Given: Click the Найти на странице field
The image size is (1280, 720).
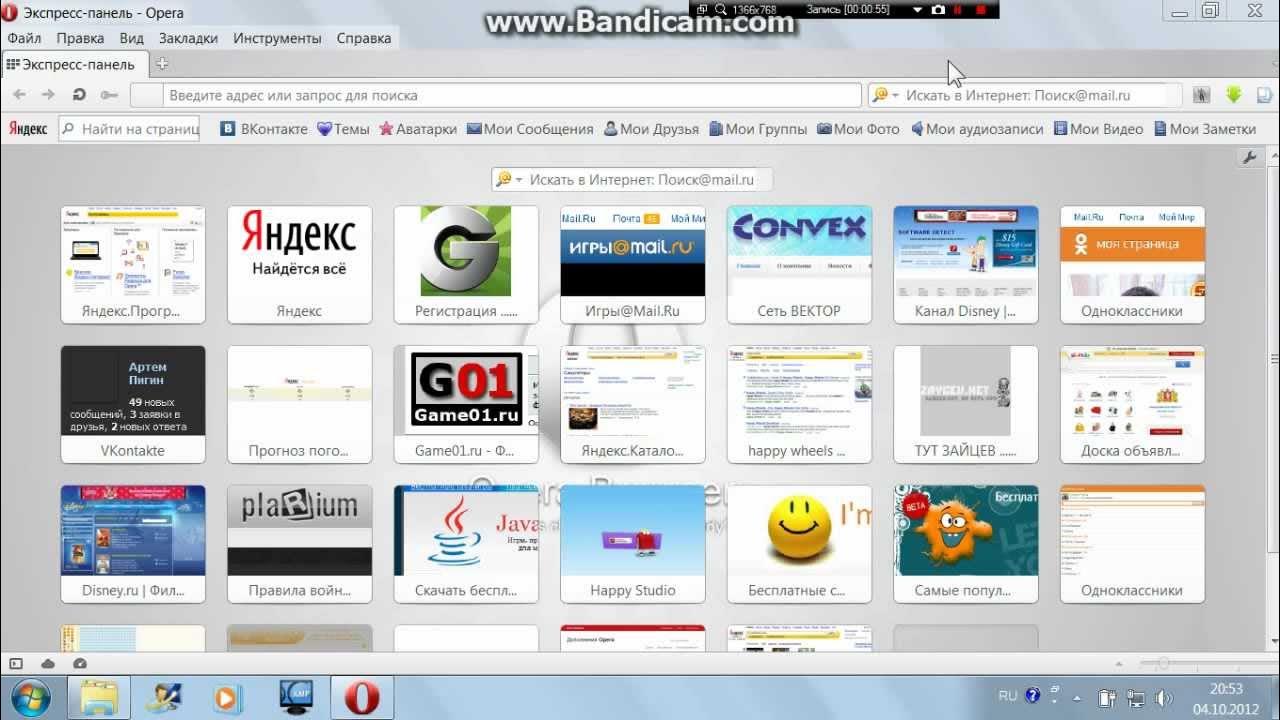Looking at the screenshot, I should pyautogui.click(x=130, y=128).
